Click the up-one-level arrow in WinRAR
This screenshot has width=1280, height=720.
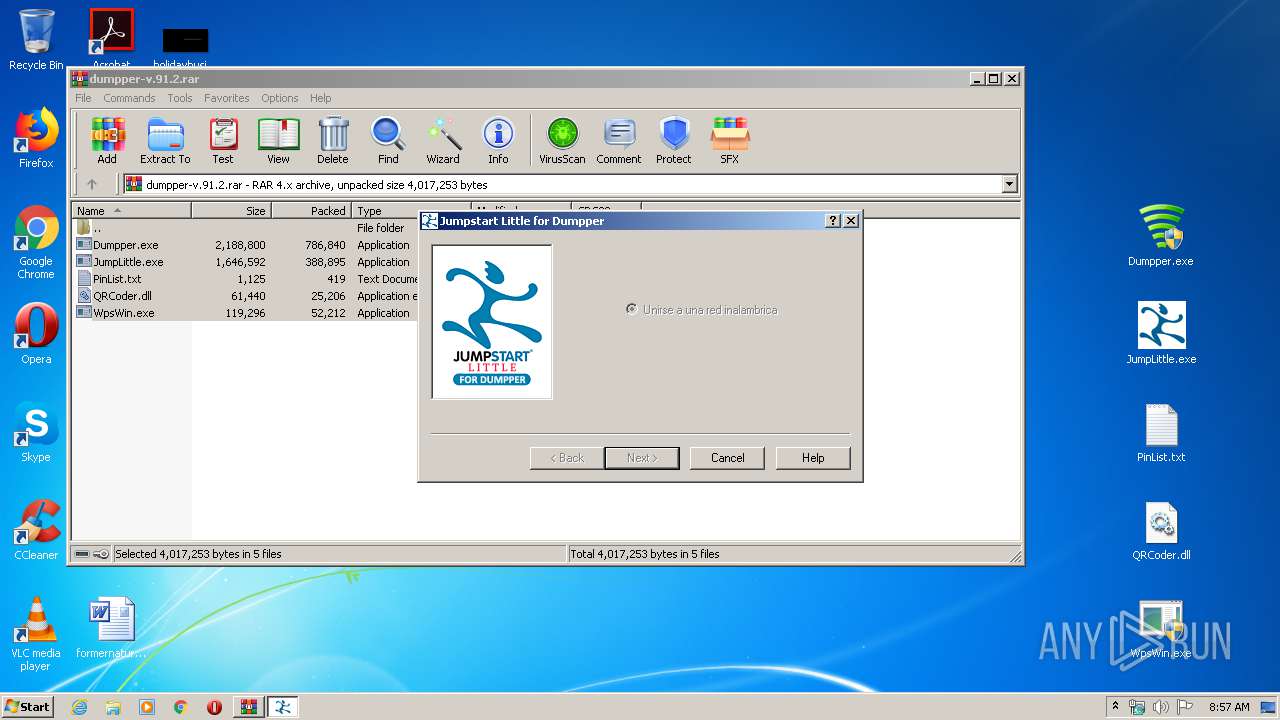(x=92, y=184)
